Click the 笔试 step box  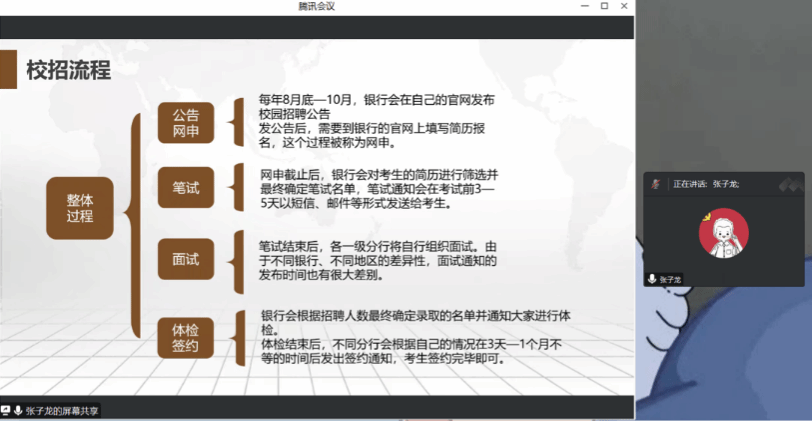186,187
